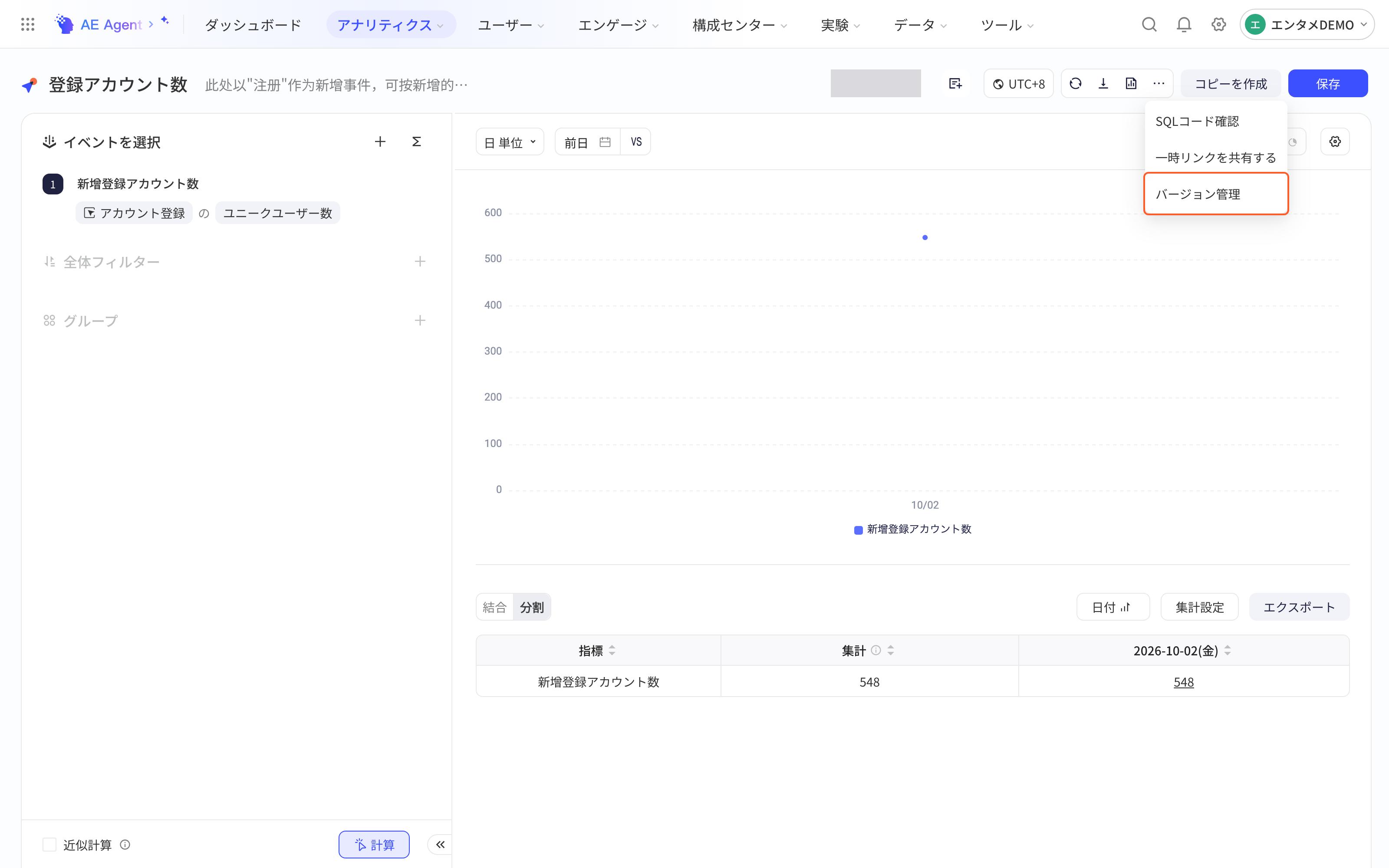Collapse the panel with double-chevron icon
The width and height of the screenshot is (1389, 868).
tap(440, 845)
